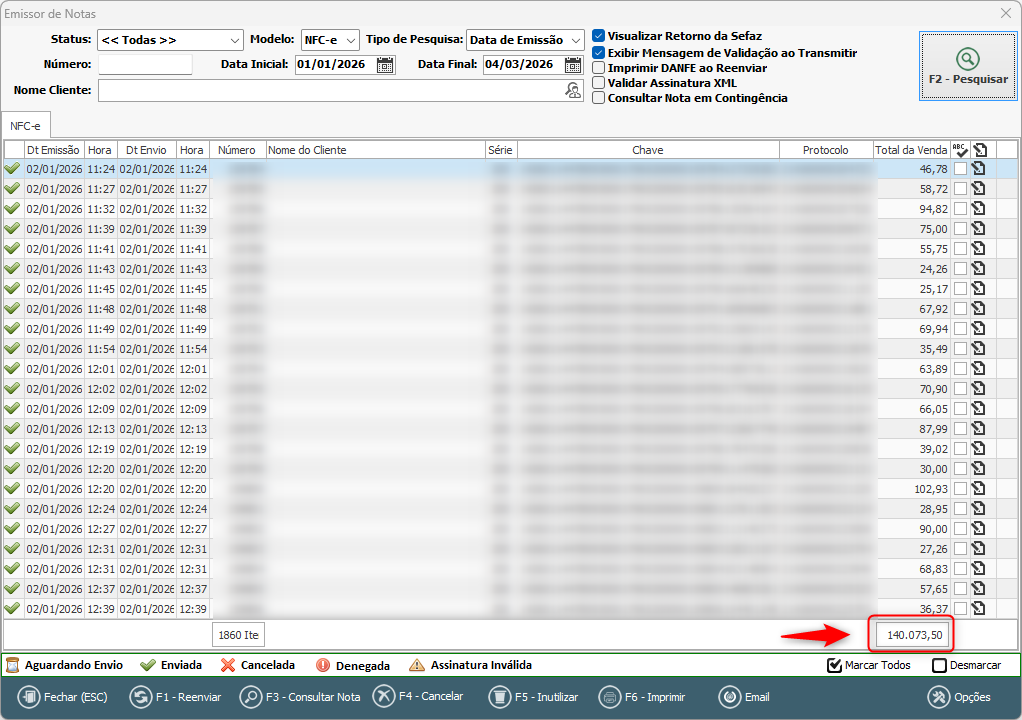The height and width of the screenshot is (720, 1022).
Task: Click the document icon on the 46,78 row
Action: click(x=978, y=169)
